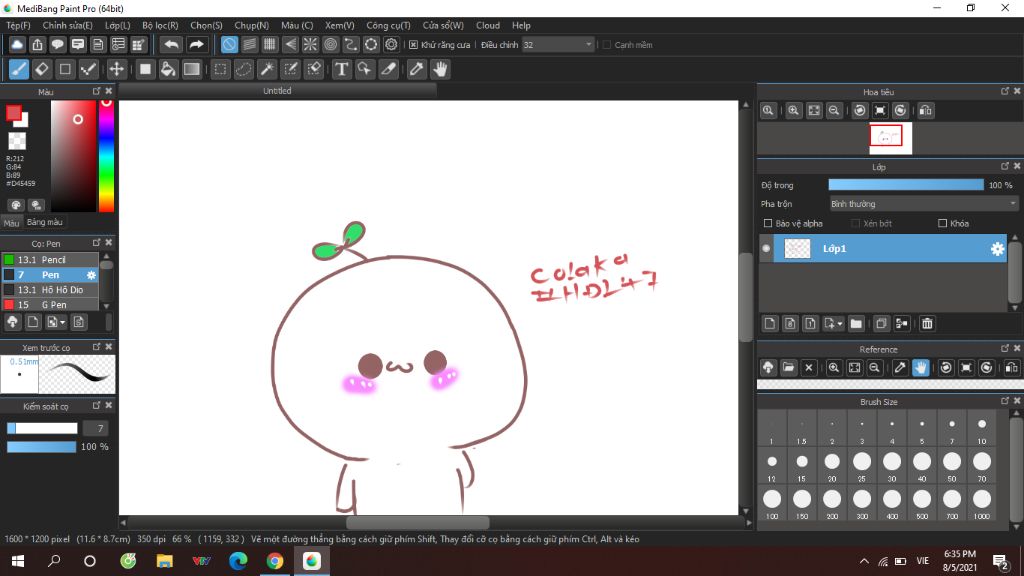Screen dimensions: 1024x576
Task: Choose the Select Pen tool
Action: click(x=291, y=69)
